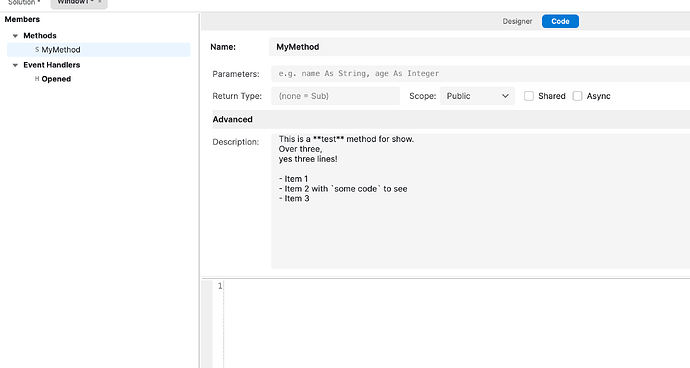690x368 pixels.
Task: Open the Solution tab
Action: click(23, 2)
